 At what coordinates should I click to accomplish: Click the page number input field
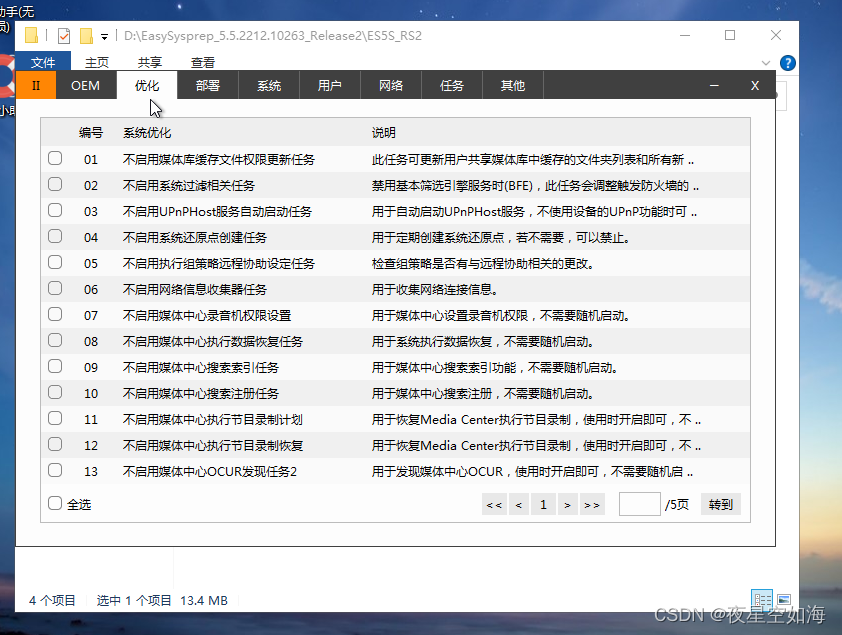point(640,505)
